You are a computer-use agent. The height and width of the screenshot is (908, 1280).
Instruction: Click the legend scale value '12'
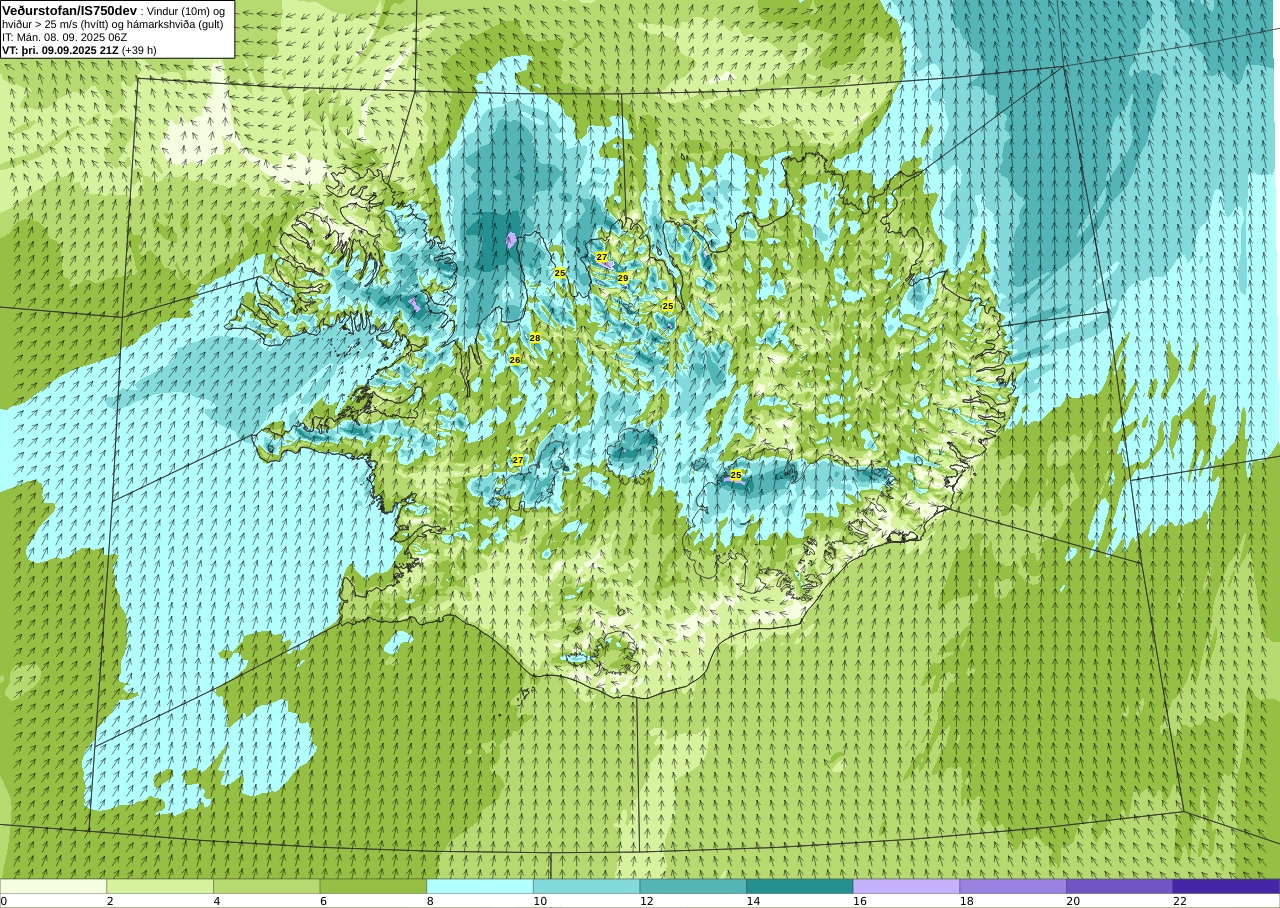click(x=647, y=901)
